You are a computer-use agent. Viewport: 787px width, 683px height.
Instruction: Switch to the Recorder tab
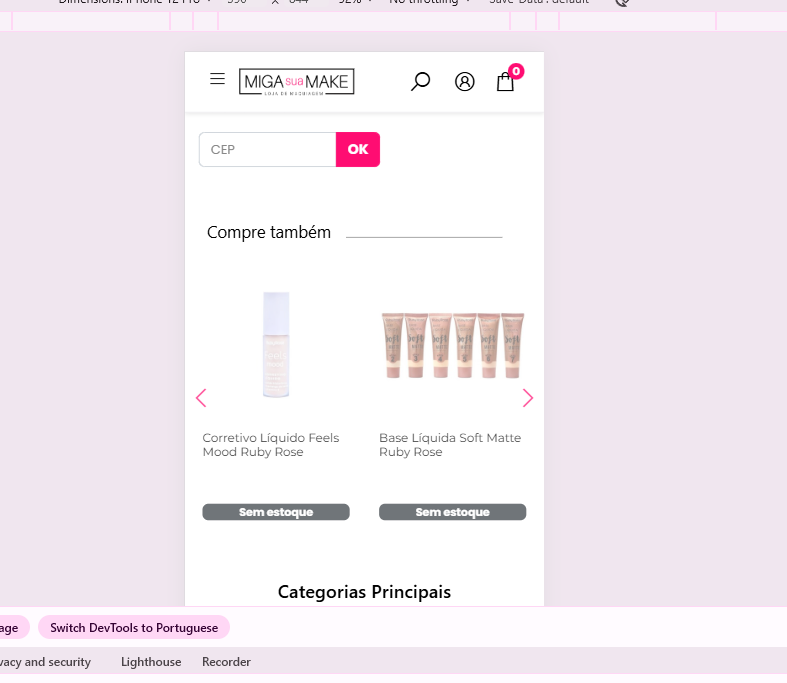[x=226, y=662]
